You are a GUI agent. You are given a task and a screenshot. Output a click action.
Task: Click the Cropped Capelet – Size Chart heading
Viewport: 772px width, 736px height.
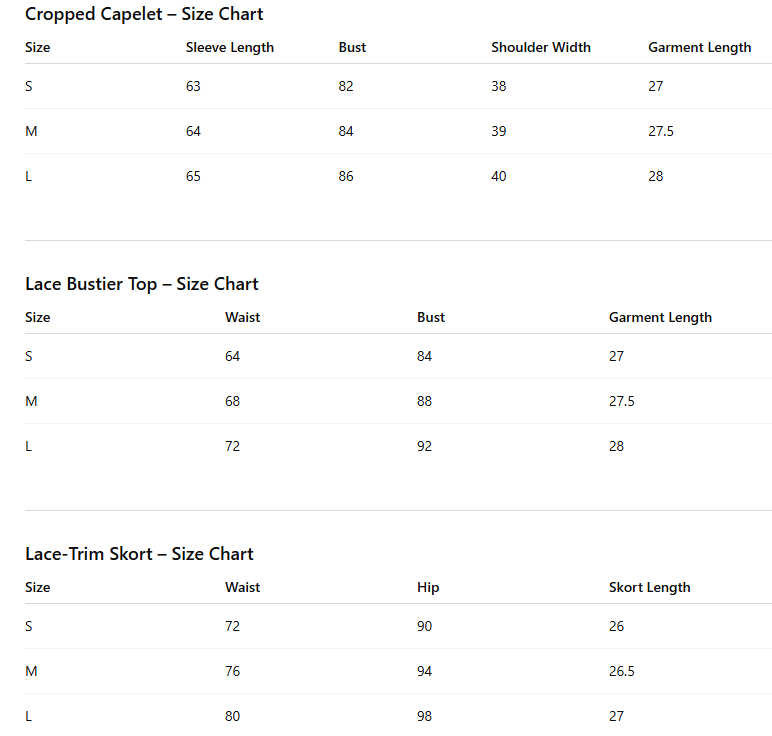(x=144, y=14)
